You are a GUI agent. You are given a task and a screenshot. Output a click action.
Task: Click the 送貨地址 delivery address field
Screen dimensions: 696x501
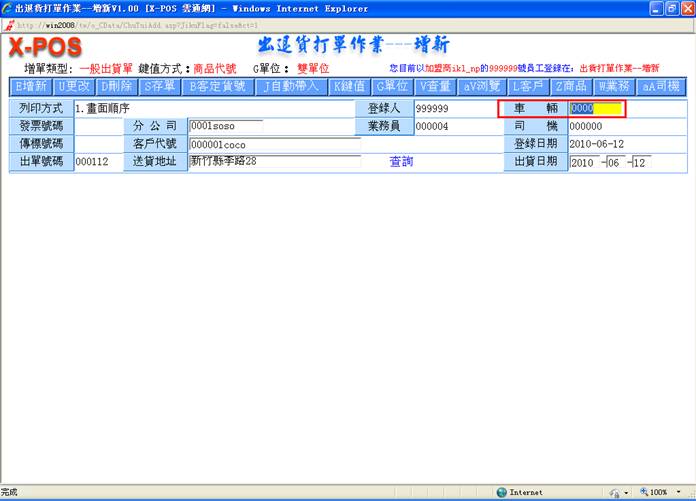[x=274, y=162]
